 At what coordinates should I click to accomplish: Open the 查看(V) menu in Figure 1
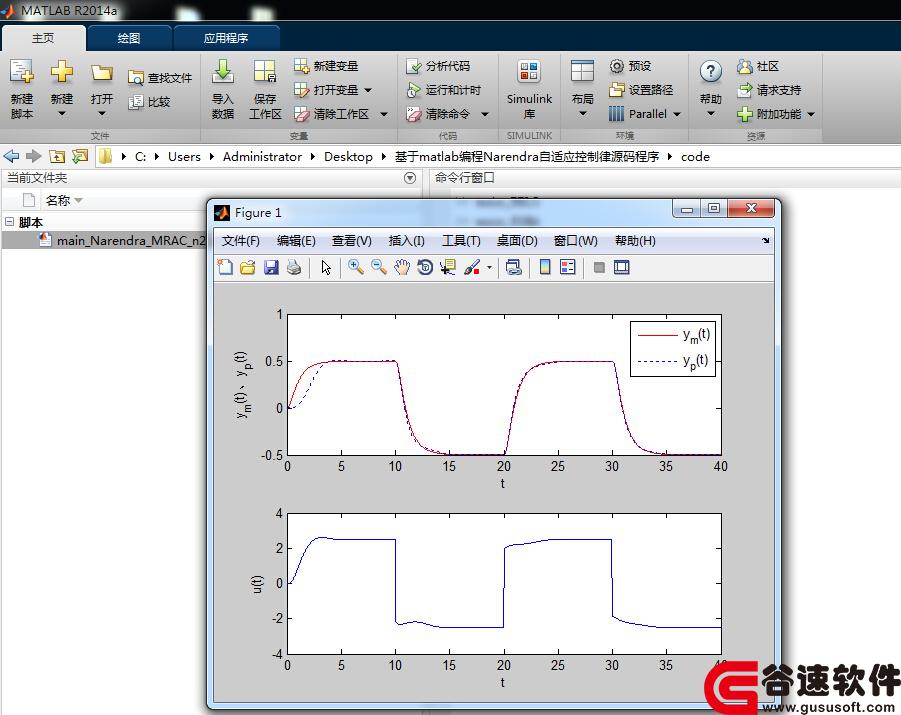click(352, 241)
